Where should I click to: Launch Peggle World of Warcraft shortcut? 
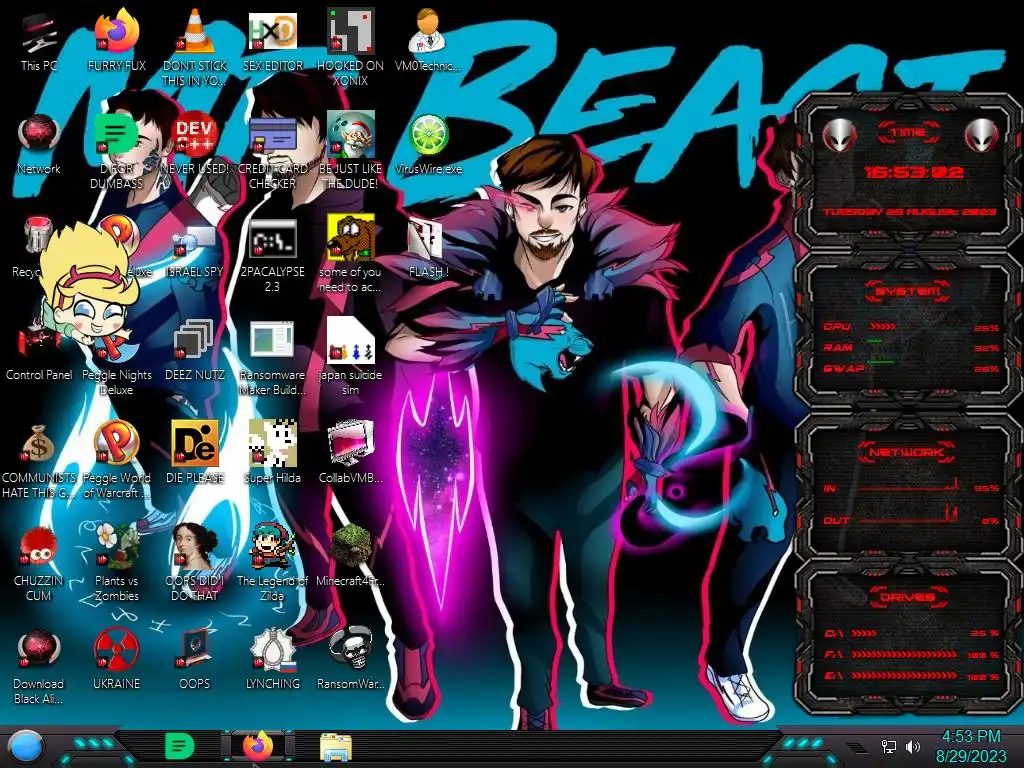[x=116, y=460]
